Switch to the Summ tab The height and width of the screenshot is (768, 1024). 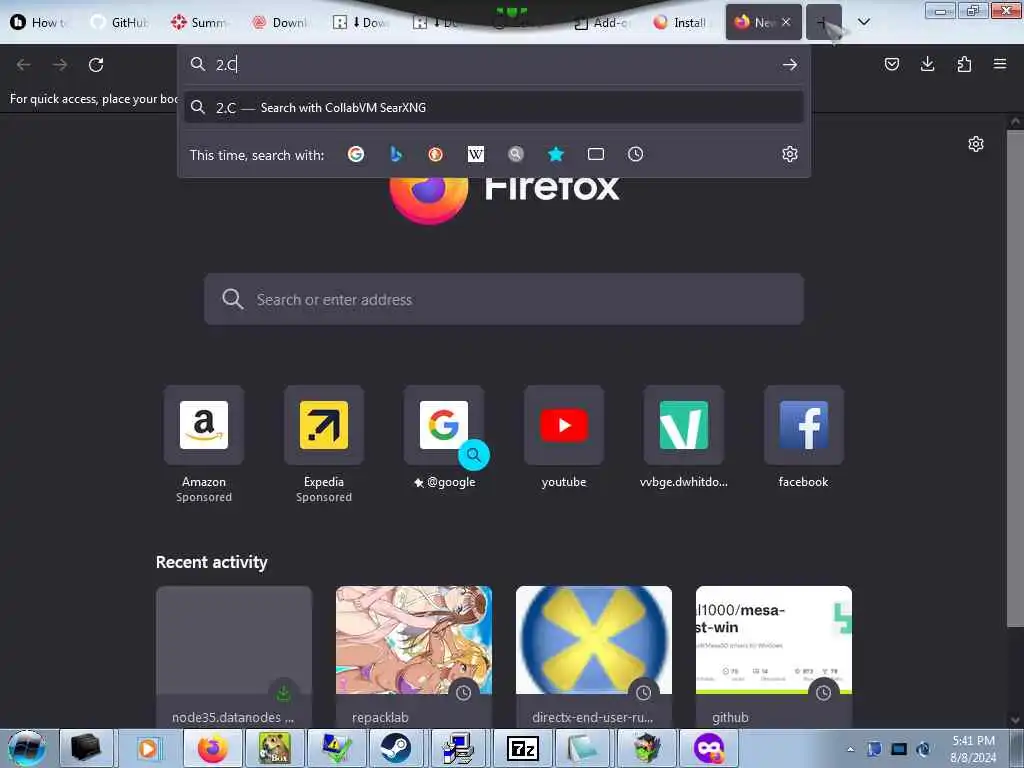point(200,22)
